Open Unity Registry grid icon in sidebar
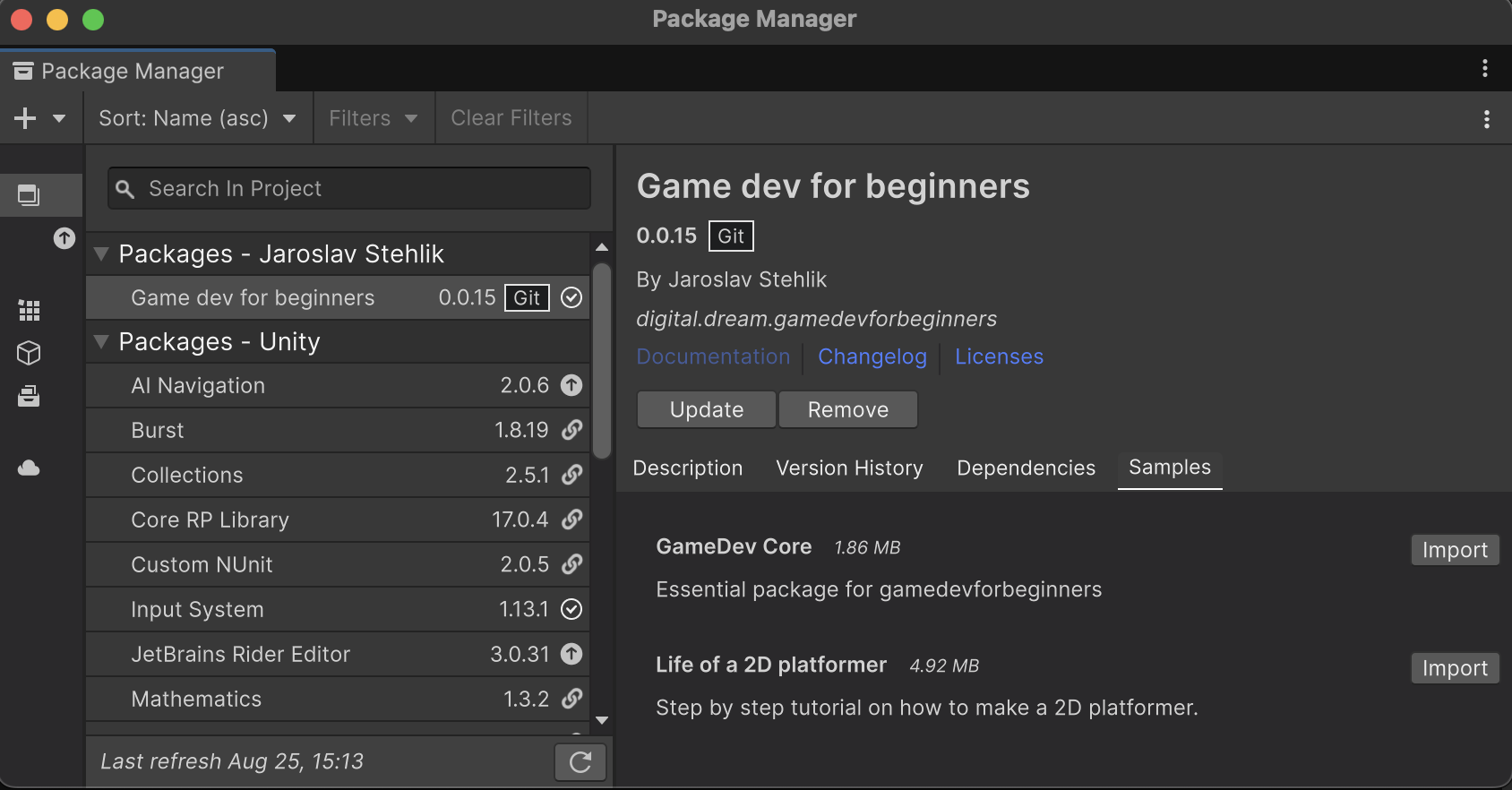Screen dimensions: 1512x790 pos(29,311)
